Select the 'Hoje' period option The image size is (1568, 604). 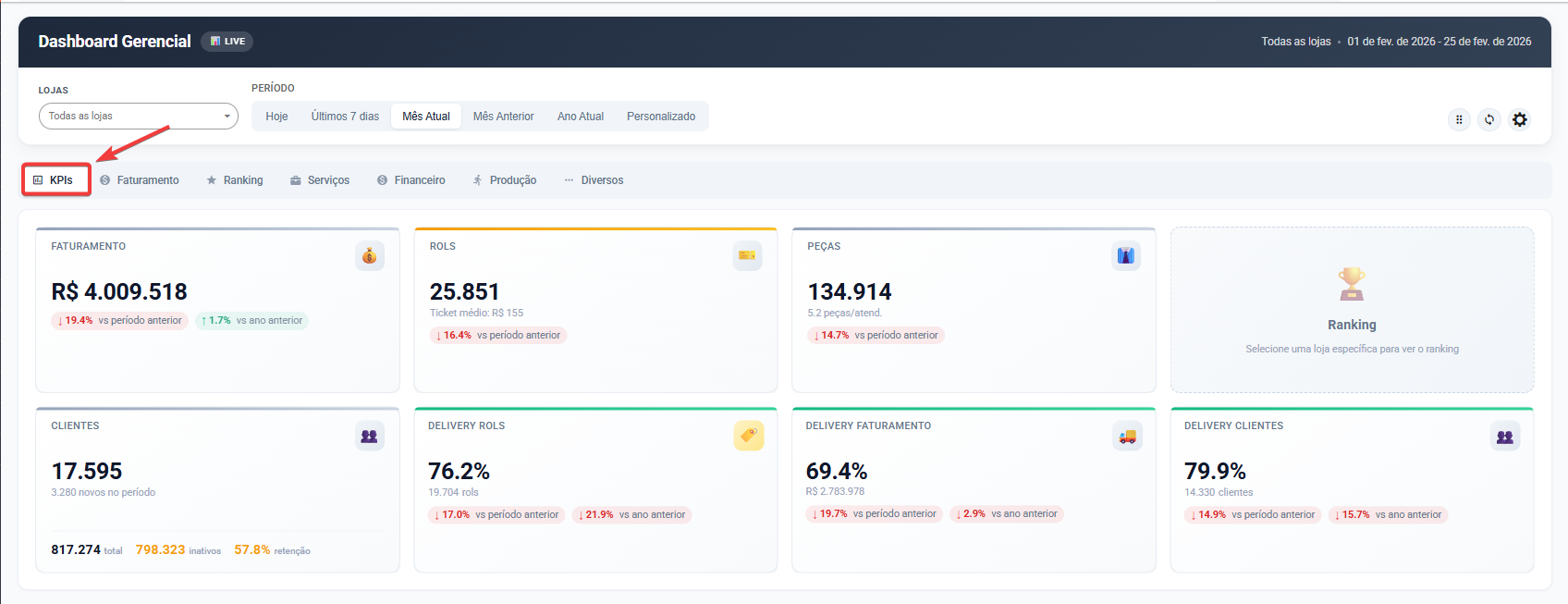click(x=276, y=117)
